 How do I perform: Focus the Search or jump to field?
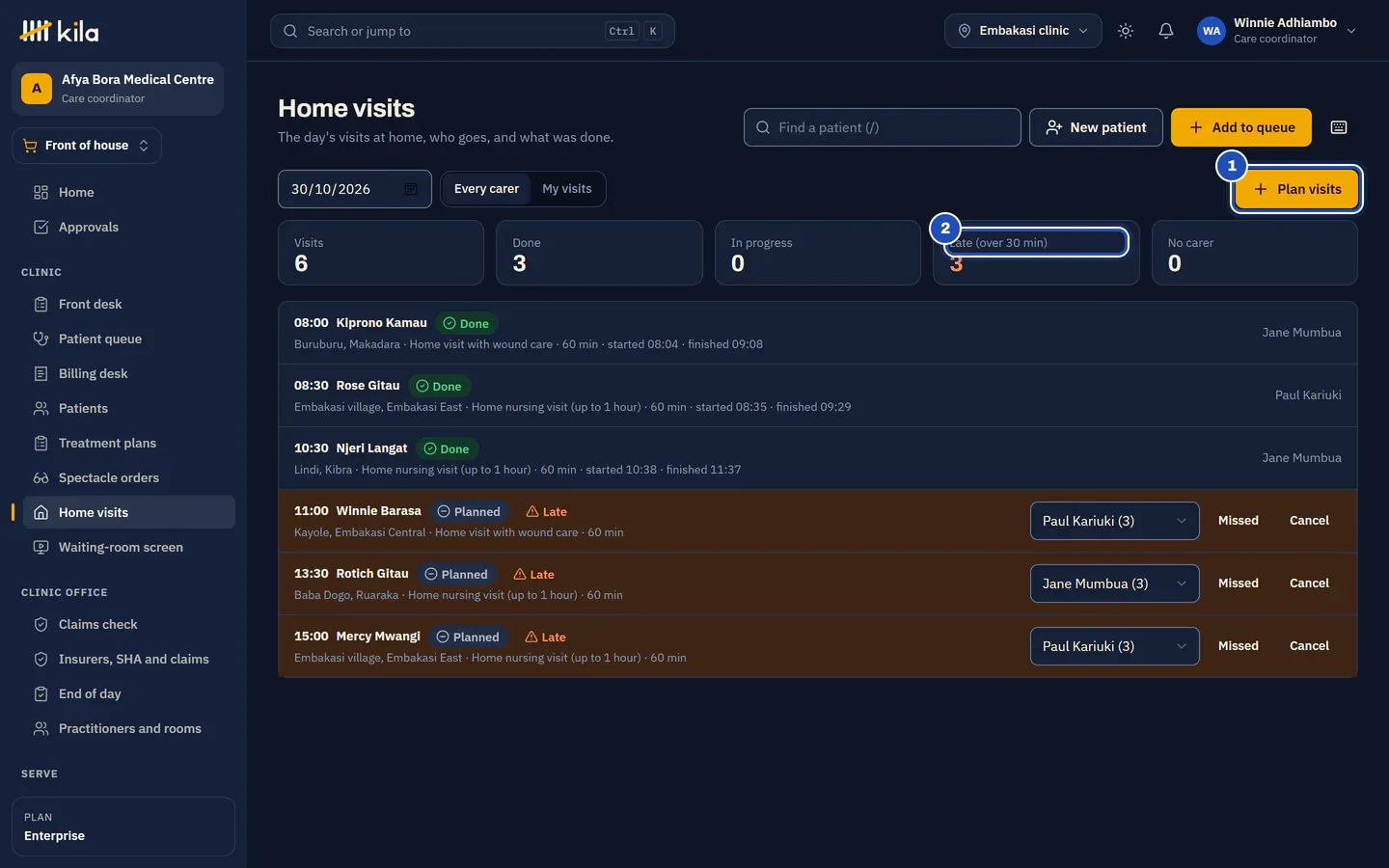(x=473, y=31)
